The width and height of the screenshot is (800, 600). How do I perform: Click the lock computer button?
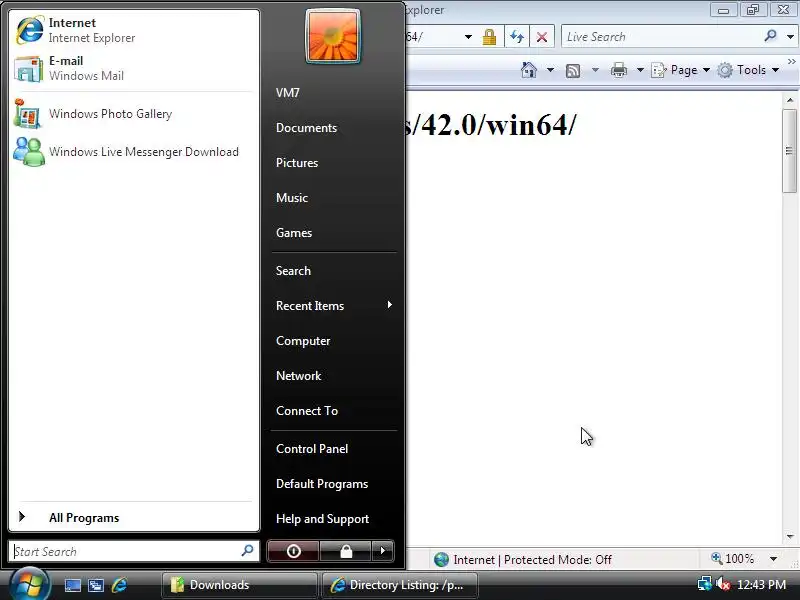point(346,551)
